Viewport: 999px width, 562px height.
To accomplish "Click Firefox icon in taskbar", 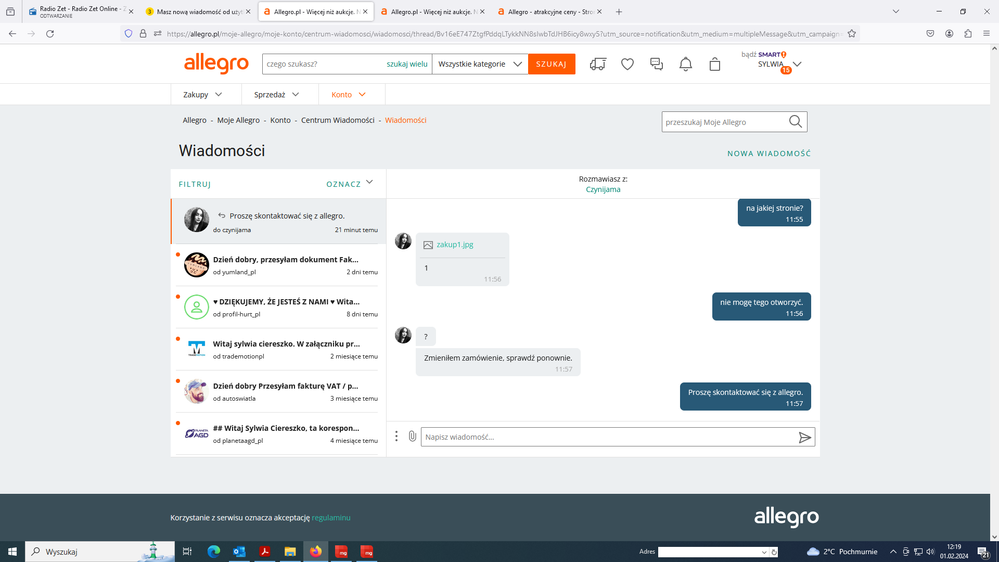I will tap(315, 551).
